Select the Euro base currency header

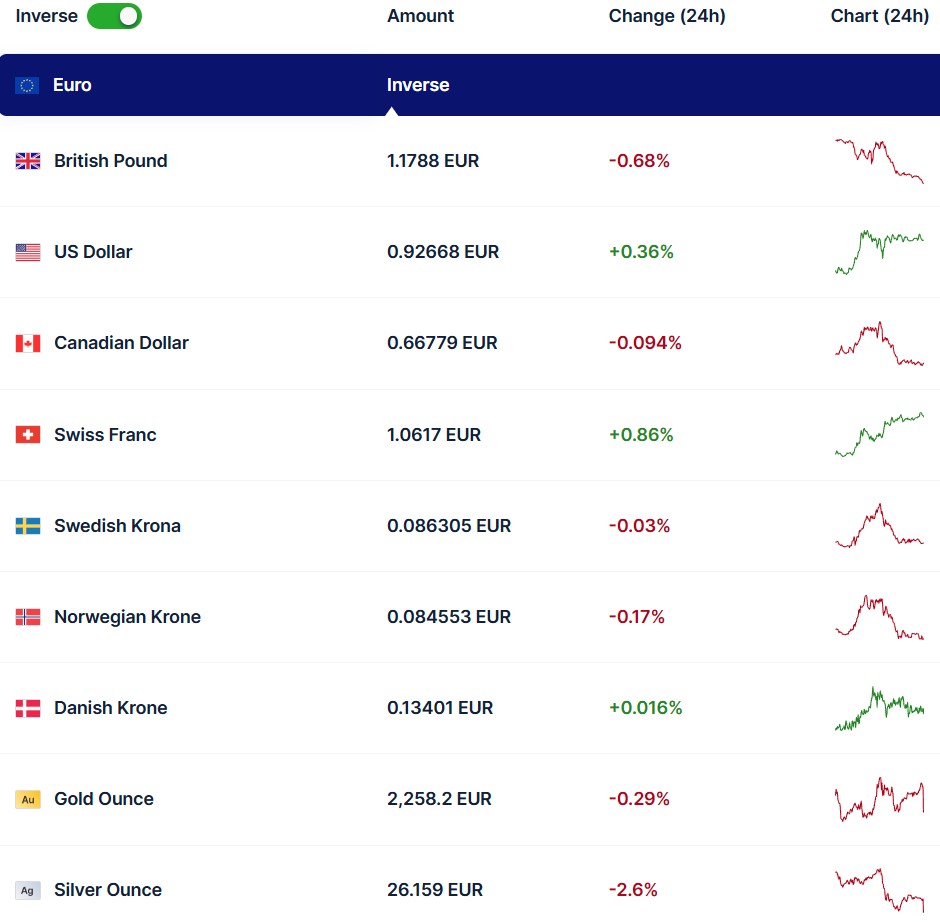[72, 85]
